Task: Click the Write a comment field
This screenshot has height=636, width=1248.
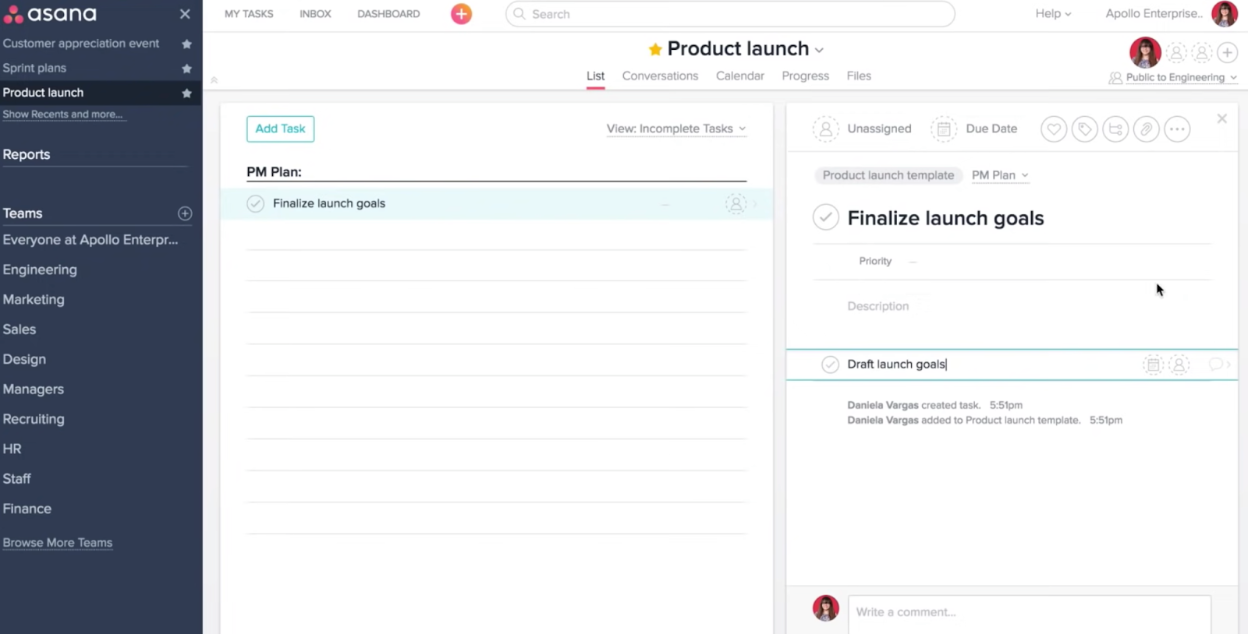Action: click(1028, 612)
